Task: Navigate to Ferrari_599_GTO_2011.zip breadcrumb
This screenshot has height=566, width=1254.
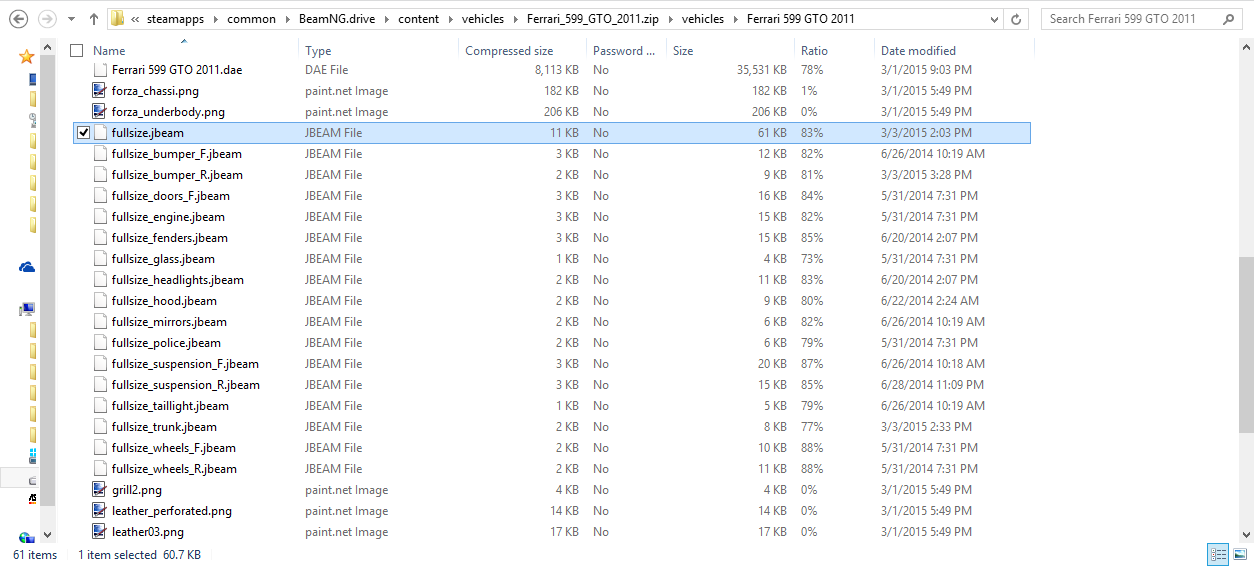Action: [594, 19]
